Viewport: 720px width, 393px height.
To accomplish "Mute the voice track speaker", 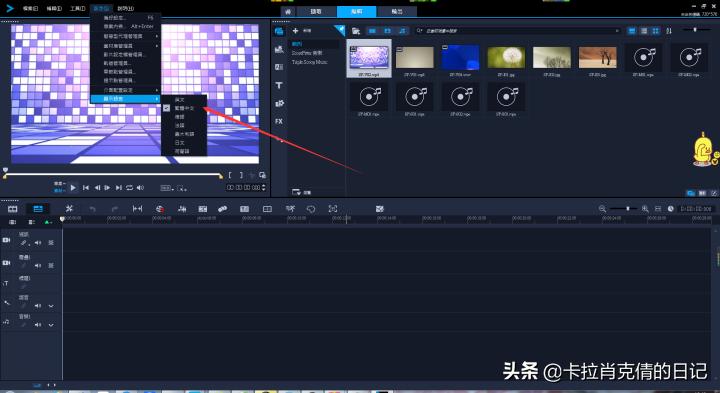I will point(38,306).
